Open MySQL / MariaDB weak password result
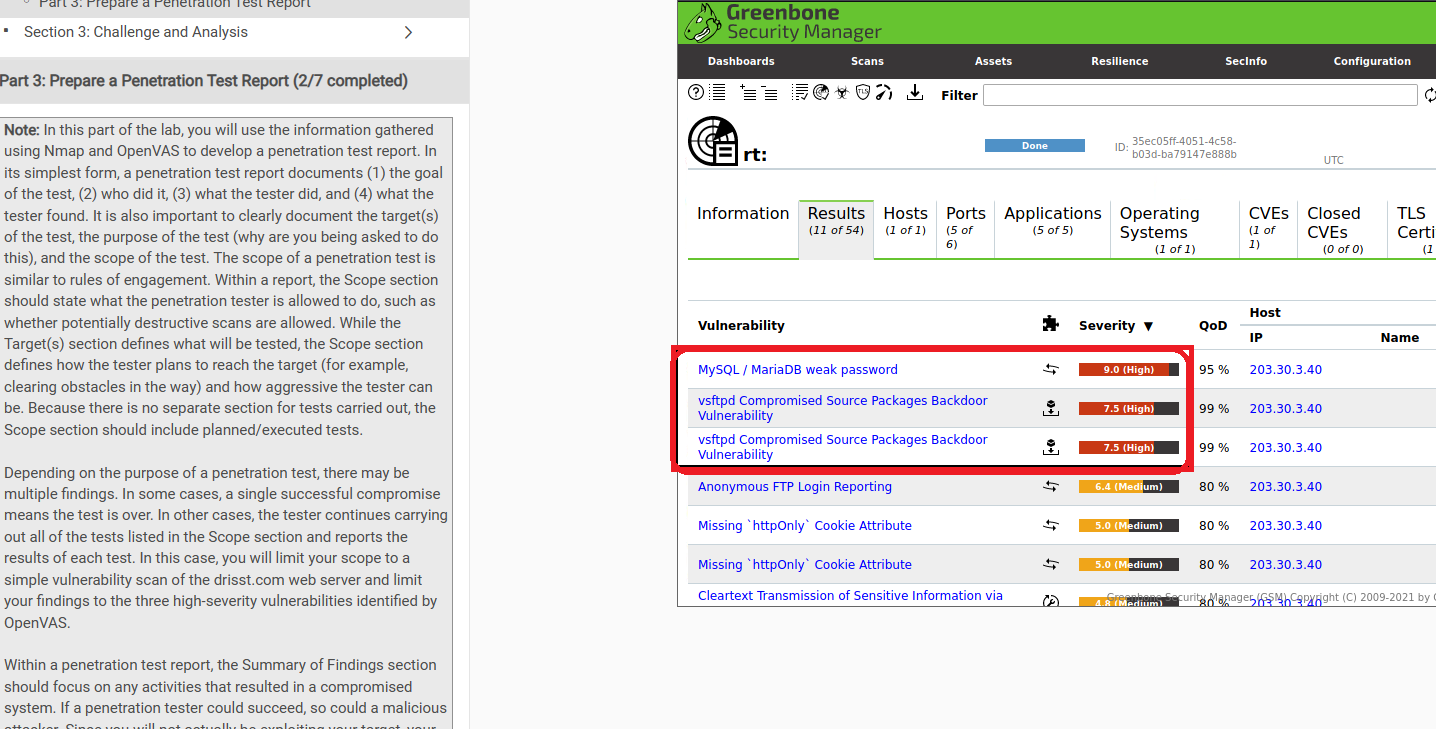 tap(797, 369)
